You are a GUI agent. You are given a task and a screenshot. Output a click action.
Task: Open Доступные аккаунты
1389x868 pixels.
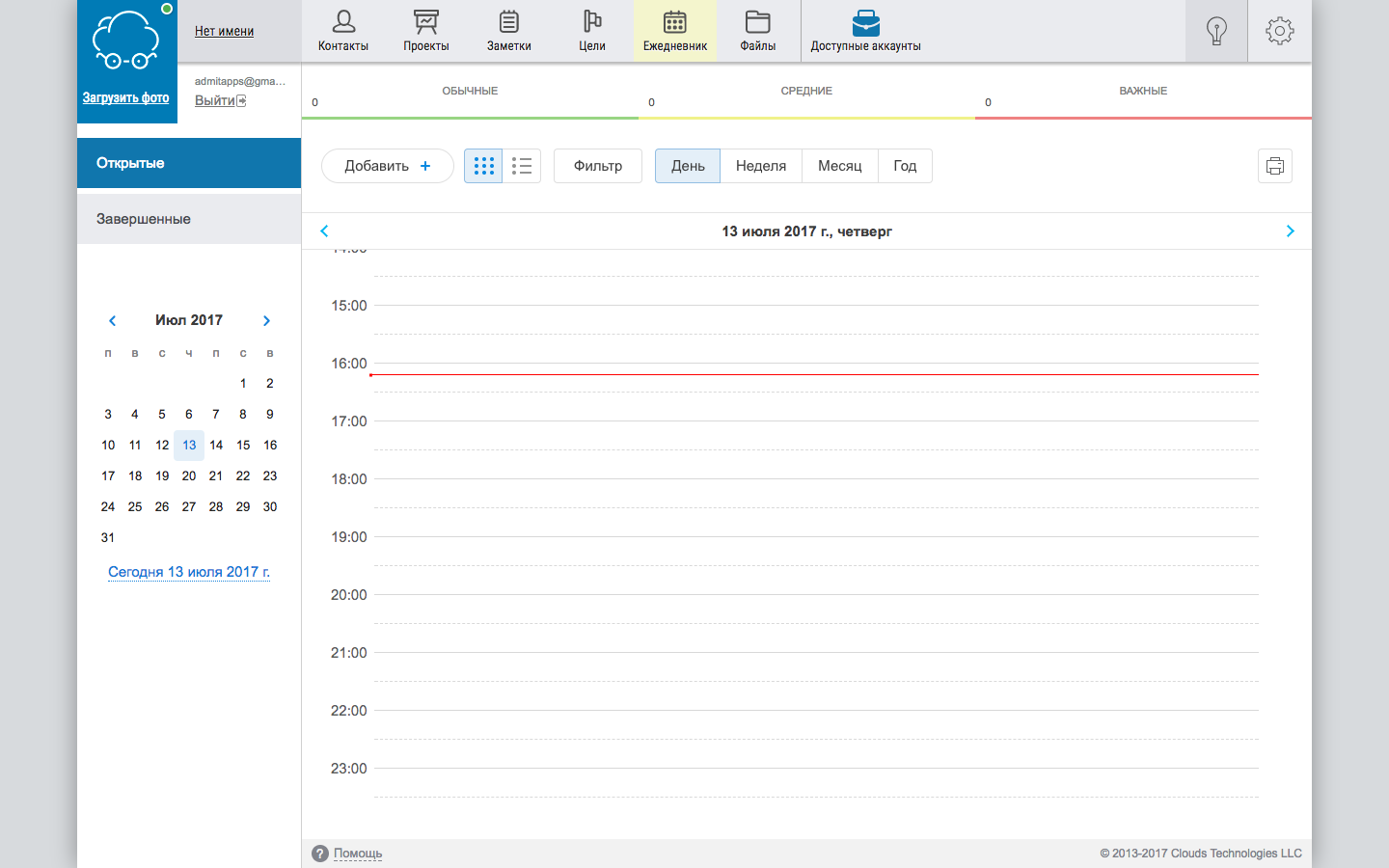(867, 30)
